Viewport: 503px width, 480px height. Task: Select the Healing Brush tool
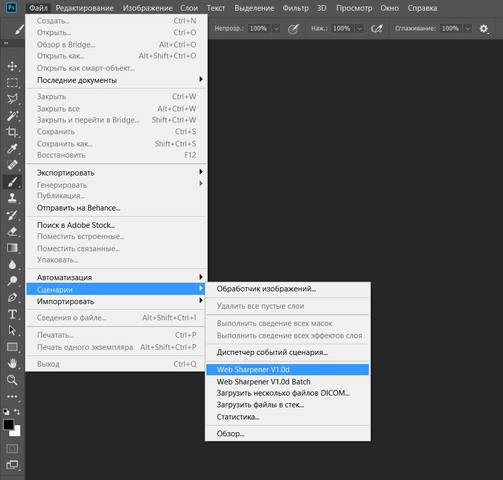pyautogui.click(x=12, y=165)
